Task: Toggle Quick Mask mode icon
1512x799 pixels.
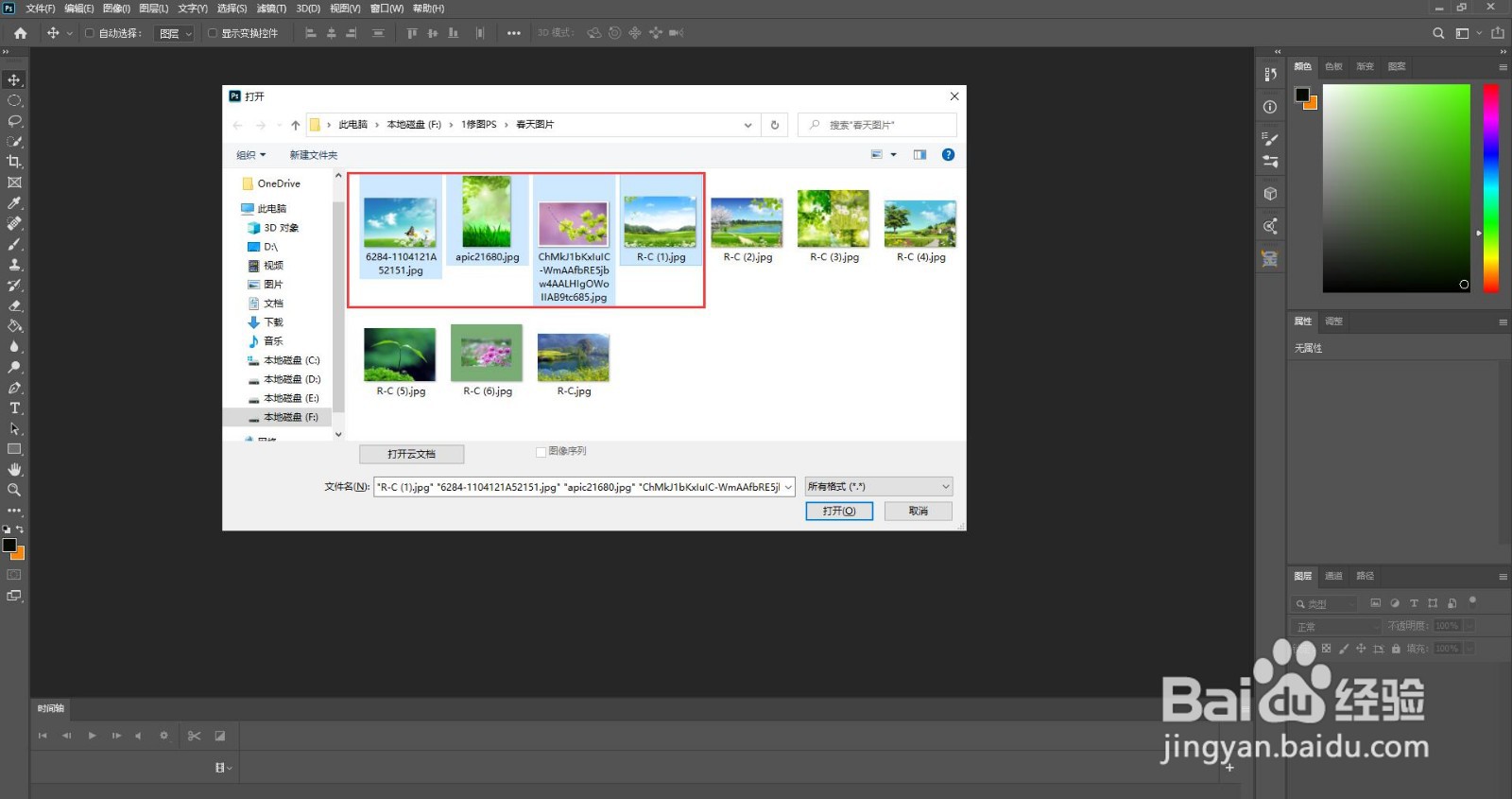Action: (x=14, y=575)
